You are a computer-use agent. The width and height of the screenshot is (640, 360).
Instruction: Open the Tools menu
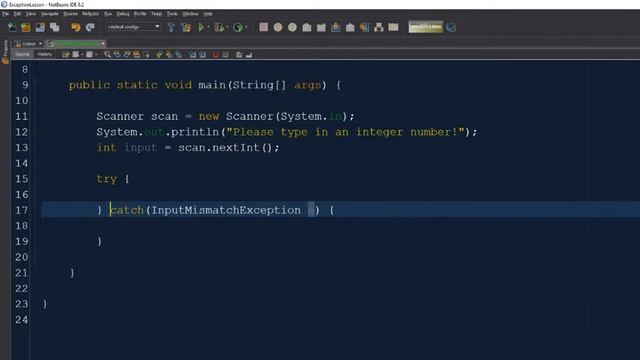172,14
